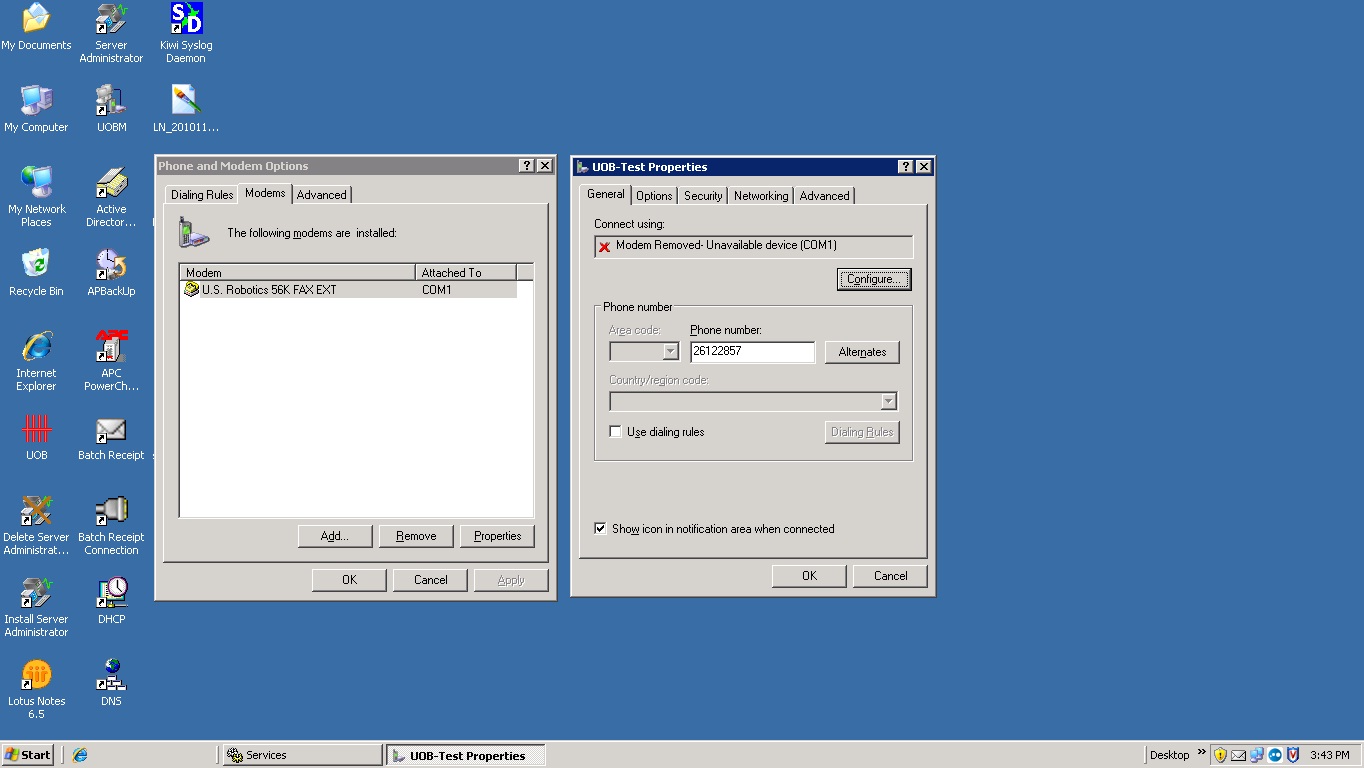Toggle Use dialing rules checkbox
This screenshot has height=768, width=1364.
[x=615, y=431]
